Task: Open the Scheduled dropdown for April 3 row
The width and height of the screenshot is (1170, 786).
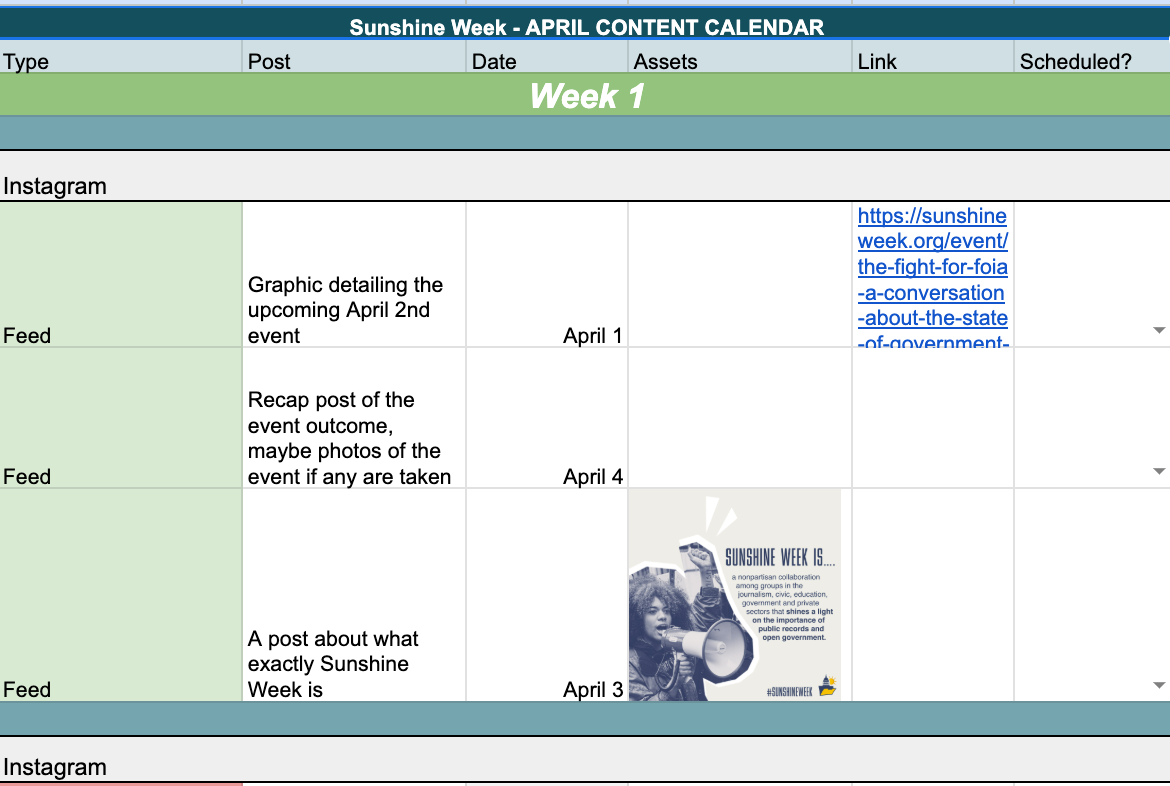Action: click(1158, 684)
